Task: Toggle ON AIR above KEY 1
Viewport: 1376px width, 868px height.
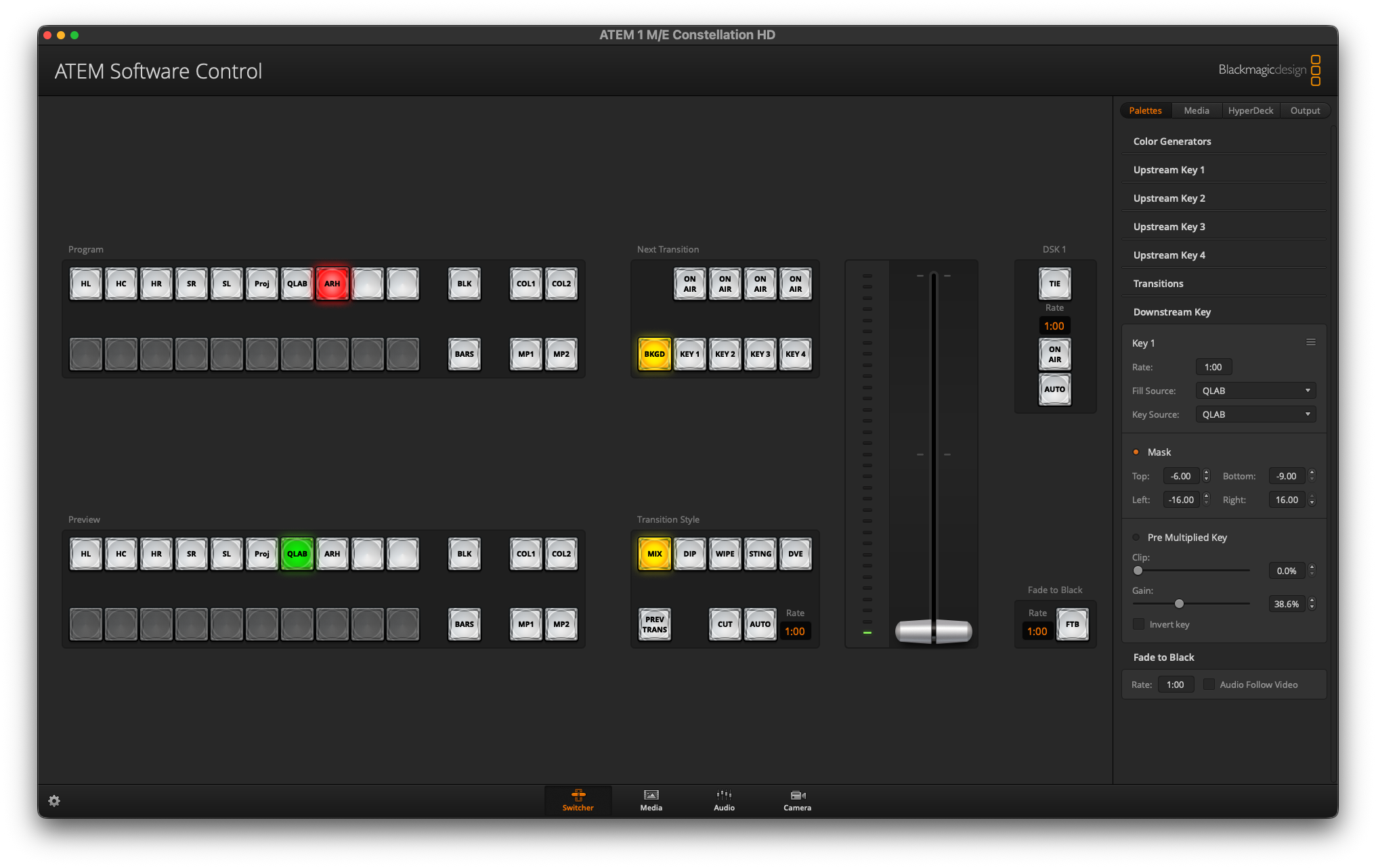Action: click(690, 284)
